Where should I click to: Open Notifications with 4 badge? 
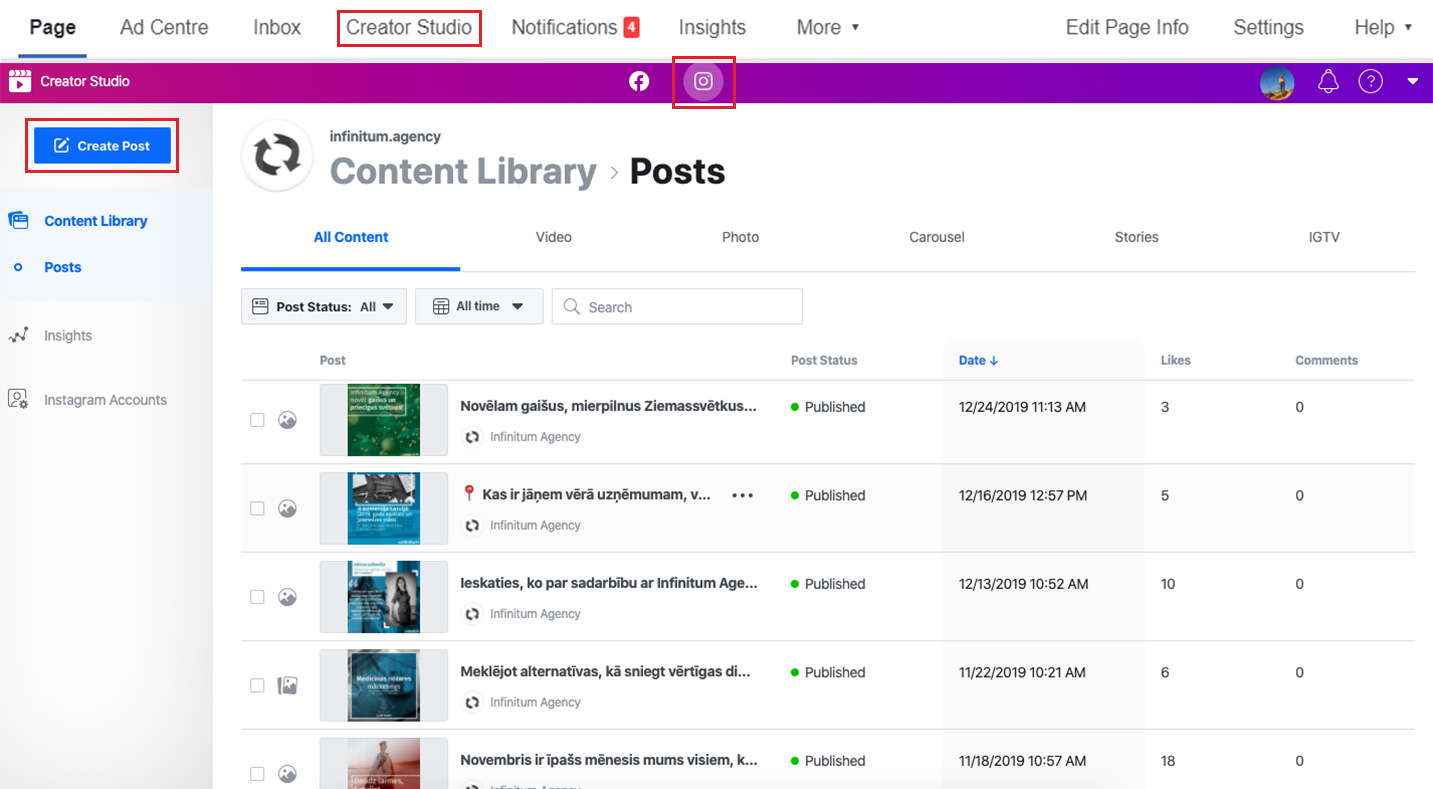click(575, 28)
